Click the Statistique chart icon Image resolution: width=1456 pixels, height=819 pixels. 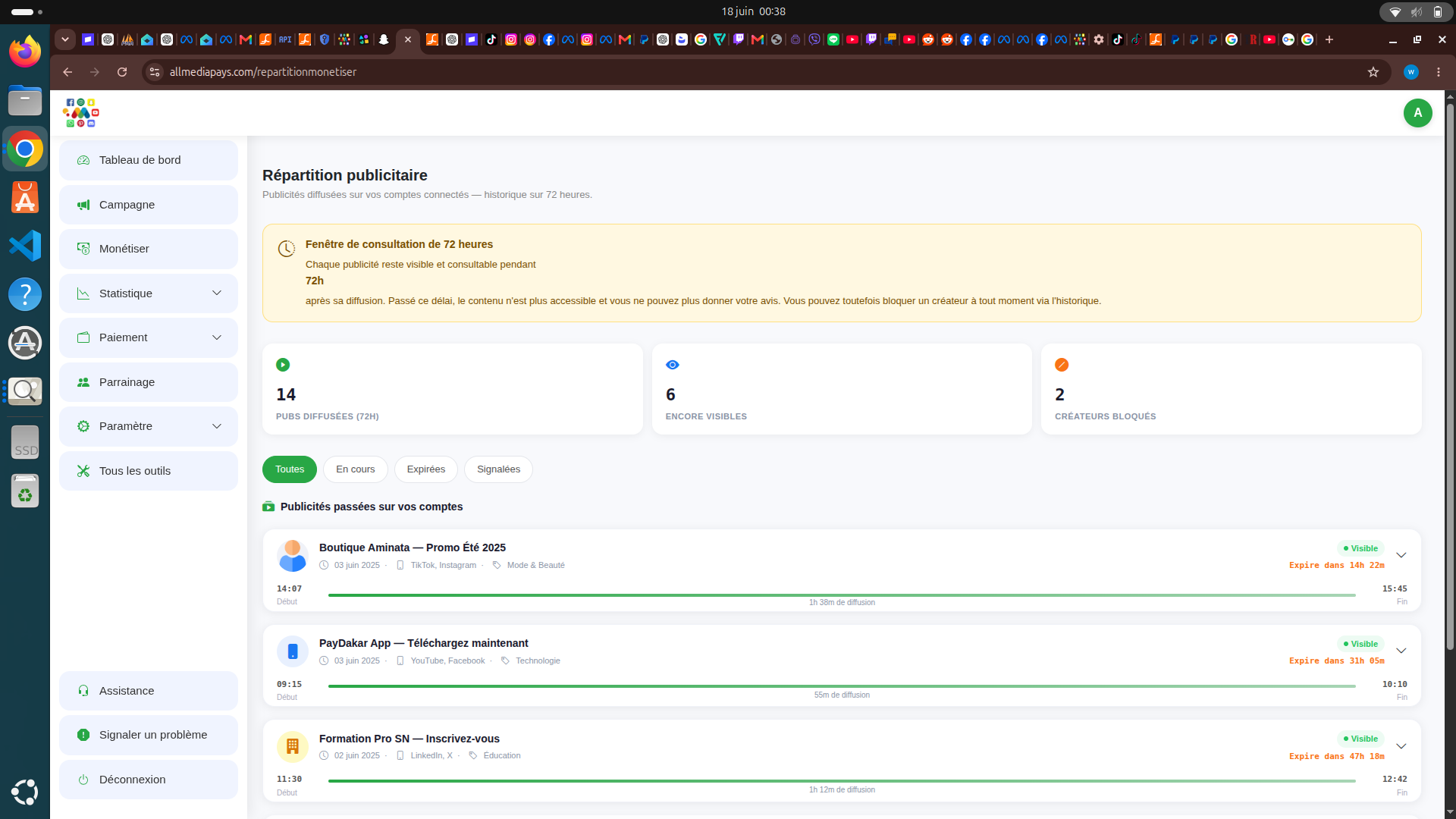click(83, 293)
